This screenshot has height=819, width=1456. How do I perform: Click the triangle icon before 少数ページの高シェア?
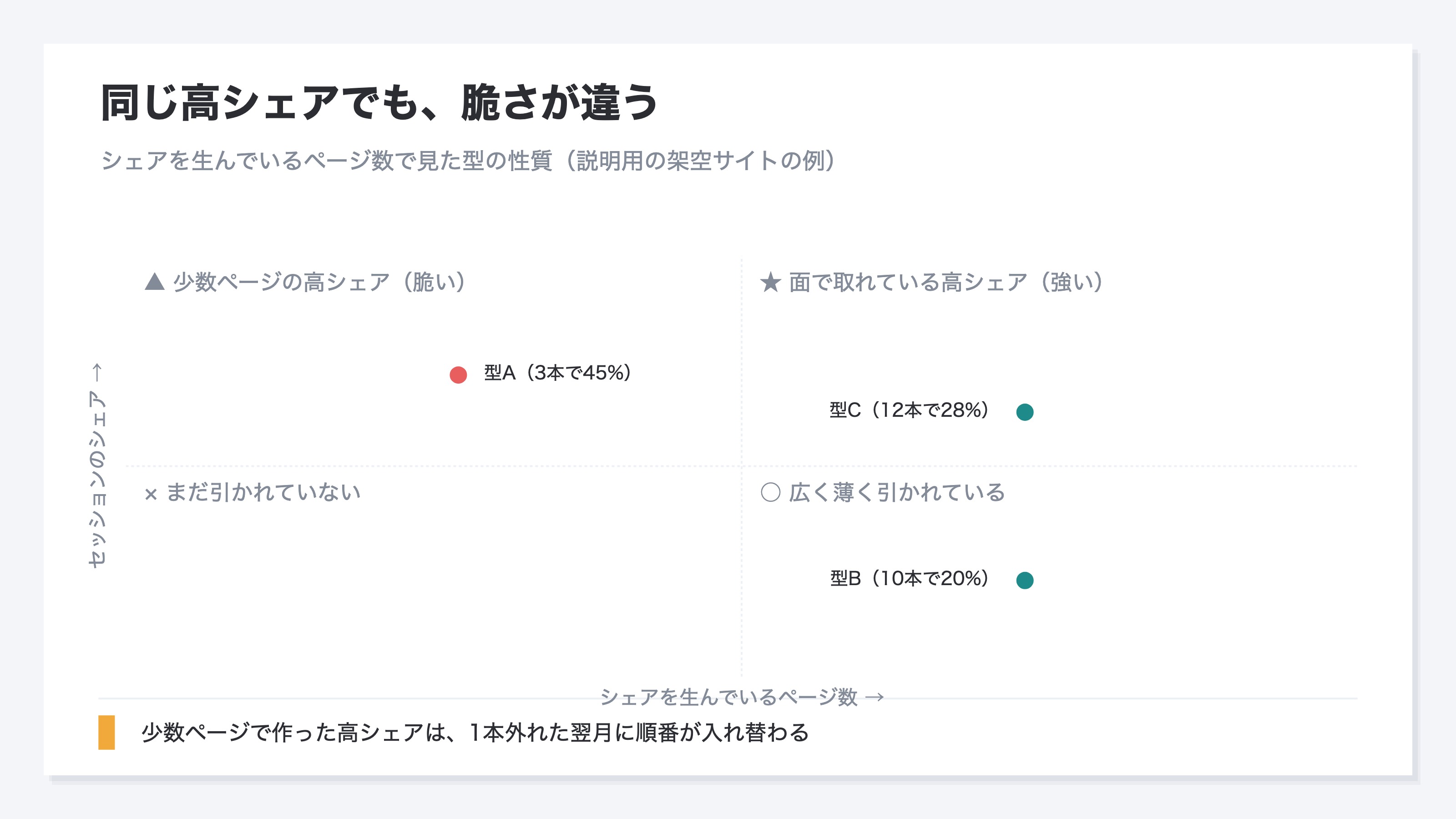[154, 282]
